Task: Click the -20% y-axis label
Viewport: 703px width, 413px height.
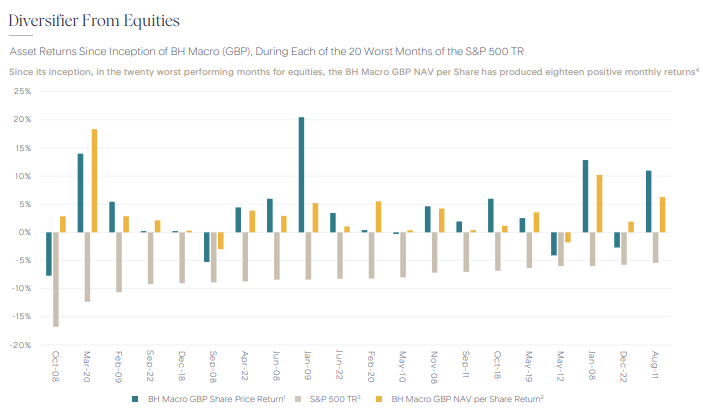Action: pyautogui.click(x=18, y=345)
